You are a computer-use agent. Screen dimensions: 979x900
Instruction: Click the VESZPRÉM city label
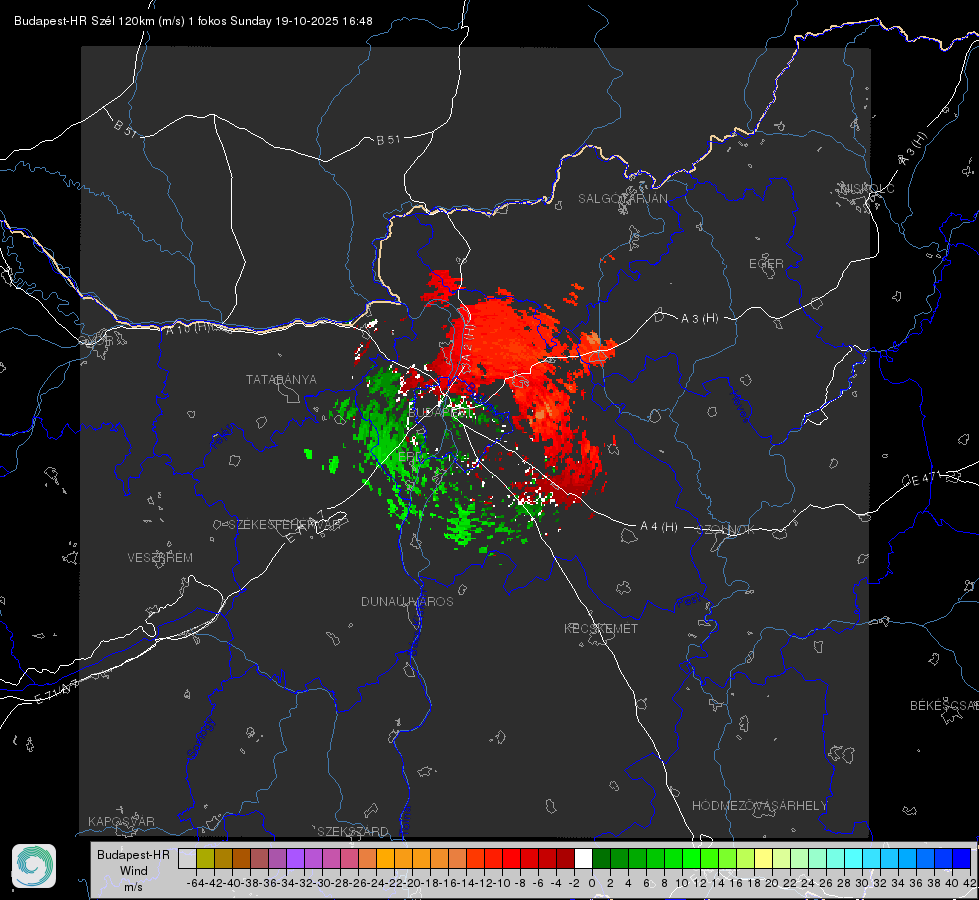click(160, 557)
